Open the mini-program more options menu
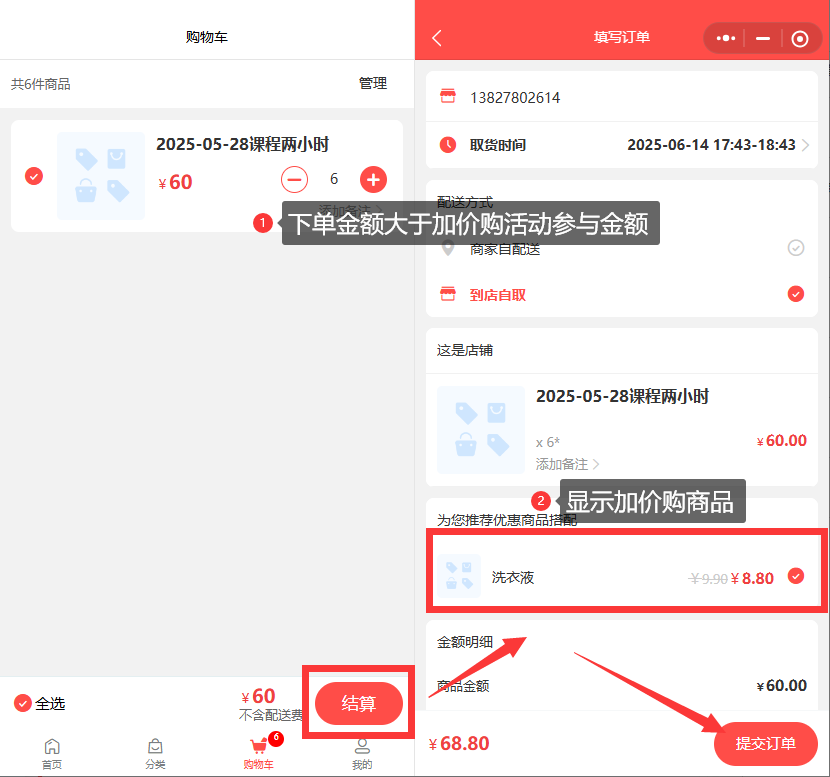Screen dimensions: 830x777 [x=726, y=38]
